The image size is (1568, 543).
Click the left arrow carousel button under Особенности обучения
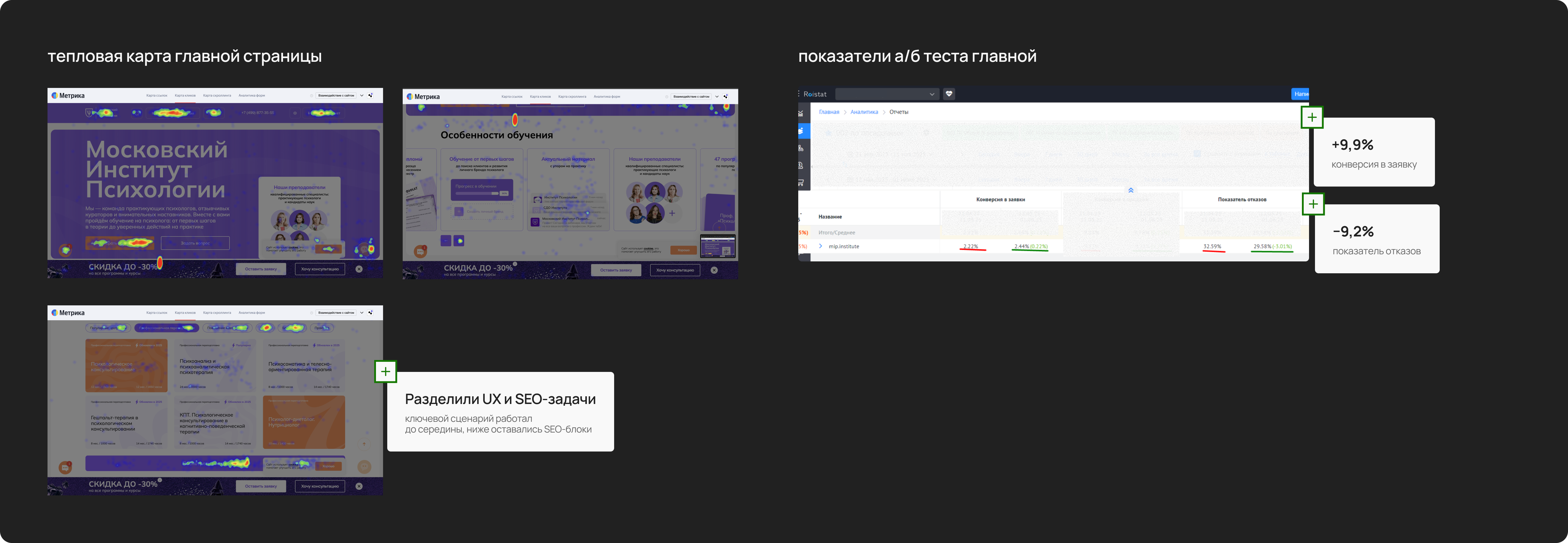click(x=445, y=241)
